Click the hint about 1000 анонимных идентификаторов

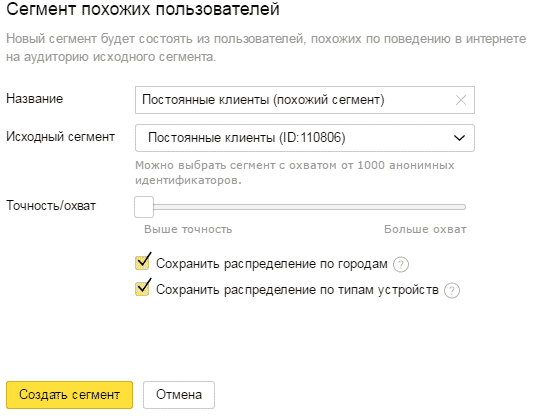295,172
